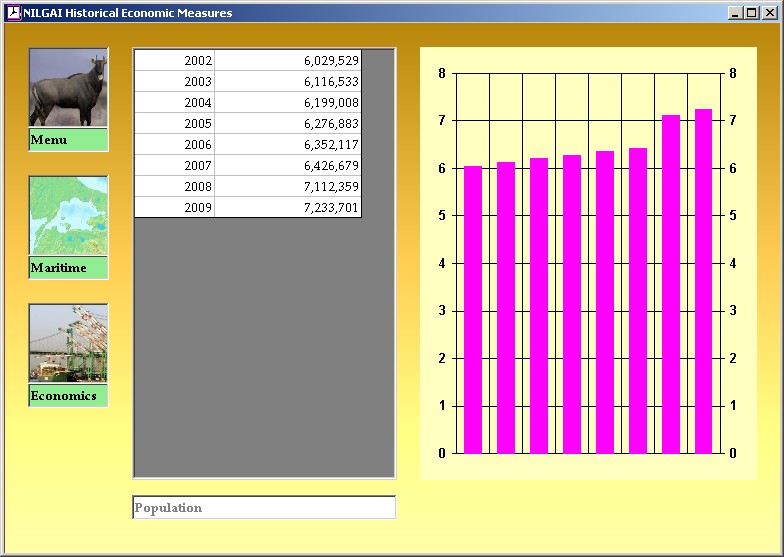Click the NILGAI title bar app icon
Viewport: 784px width, 557px height.
point(13,12)
